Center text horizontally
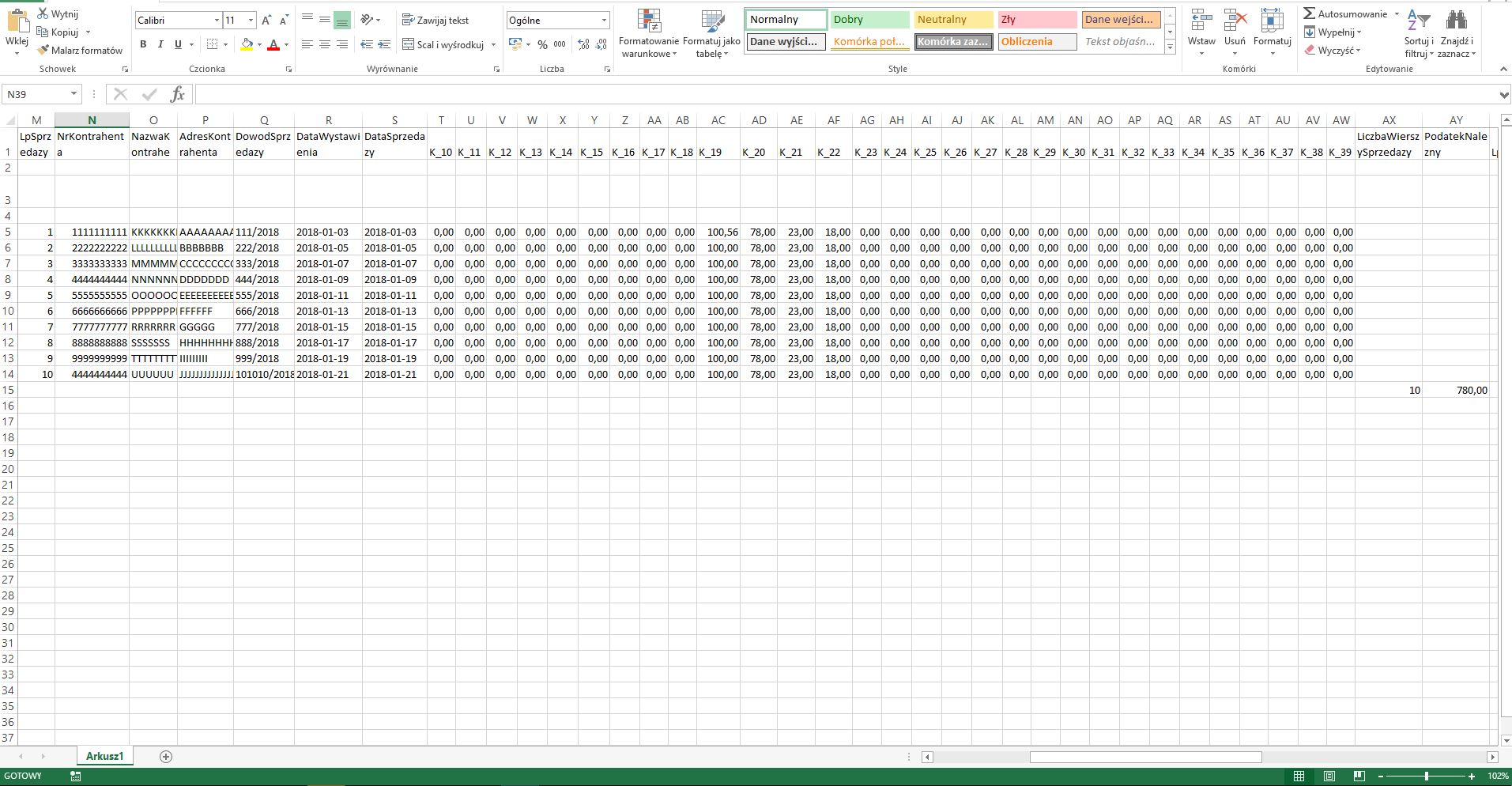This screenshot has width=1512, height=786. 325,44
